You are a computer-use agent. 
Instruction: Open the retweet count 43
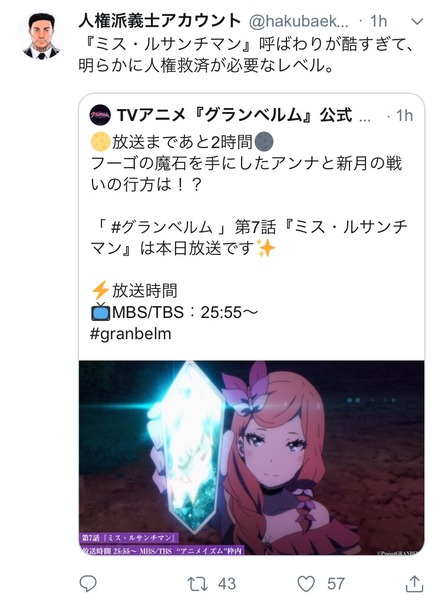tap(227, 584)
